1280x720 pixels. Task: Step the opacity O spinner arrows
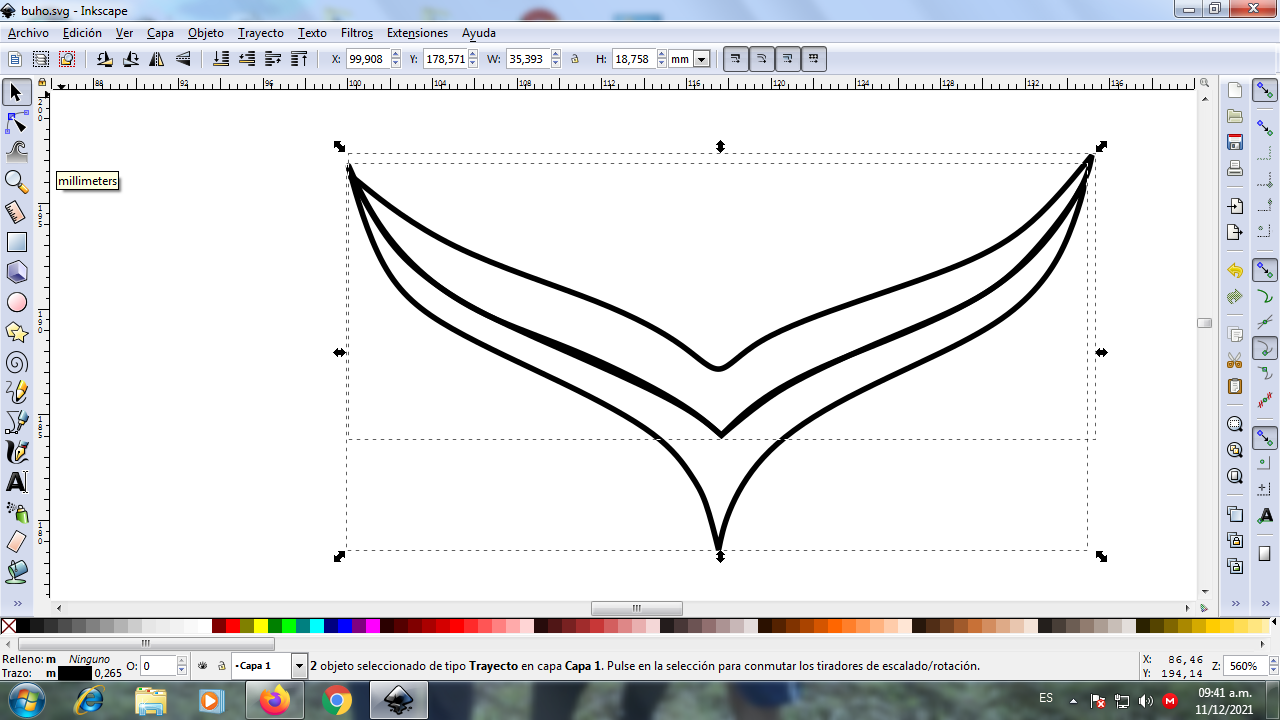[182, 665]
